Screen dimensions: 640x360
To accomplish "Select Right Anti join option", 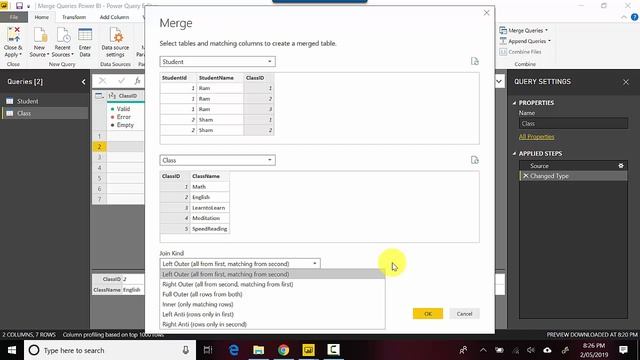I will click(x=272, y=324).
